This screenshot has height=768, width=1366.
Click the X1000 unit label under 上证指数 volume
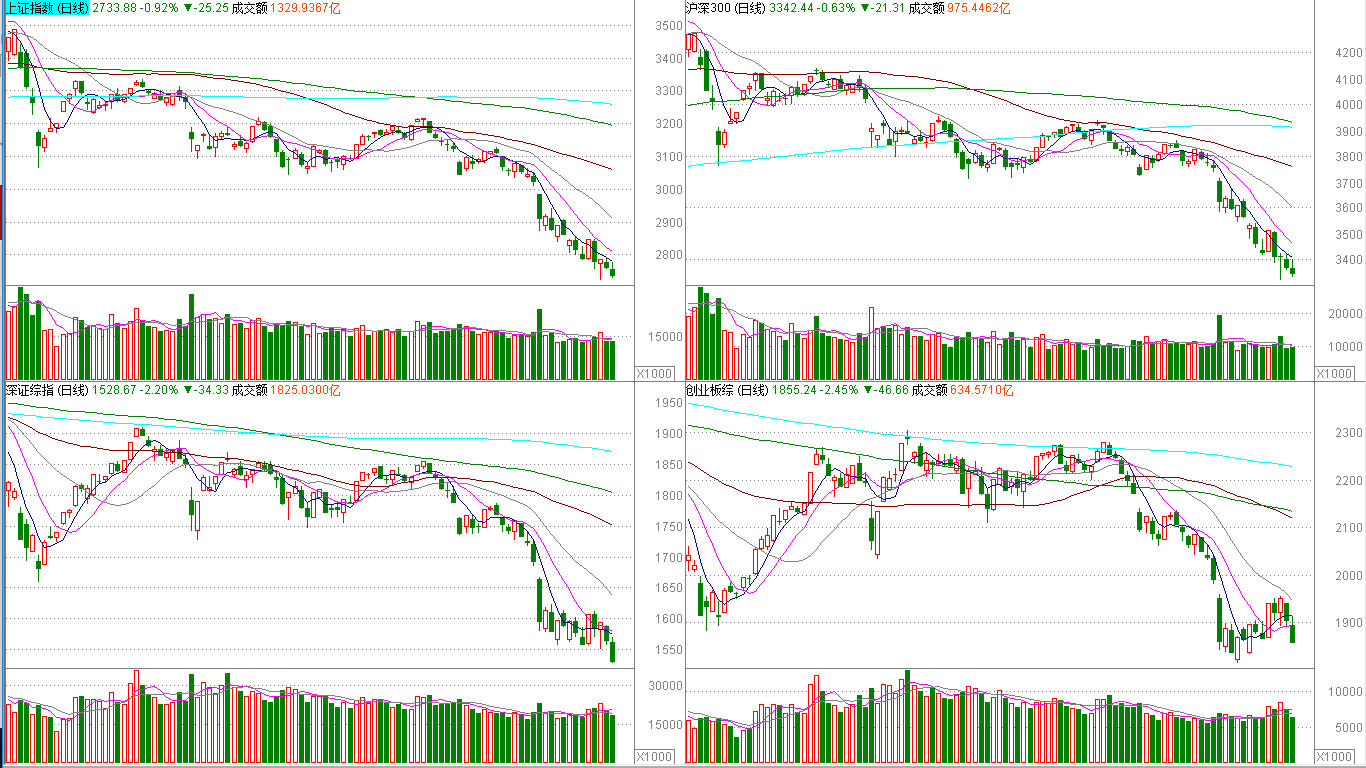[x=656, y=373]
